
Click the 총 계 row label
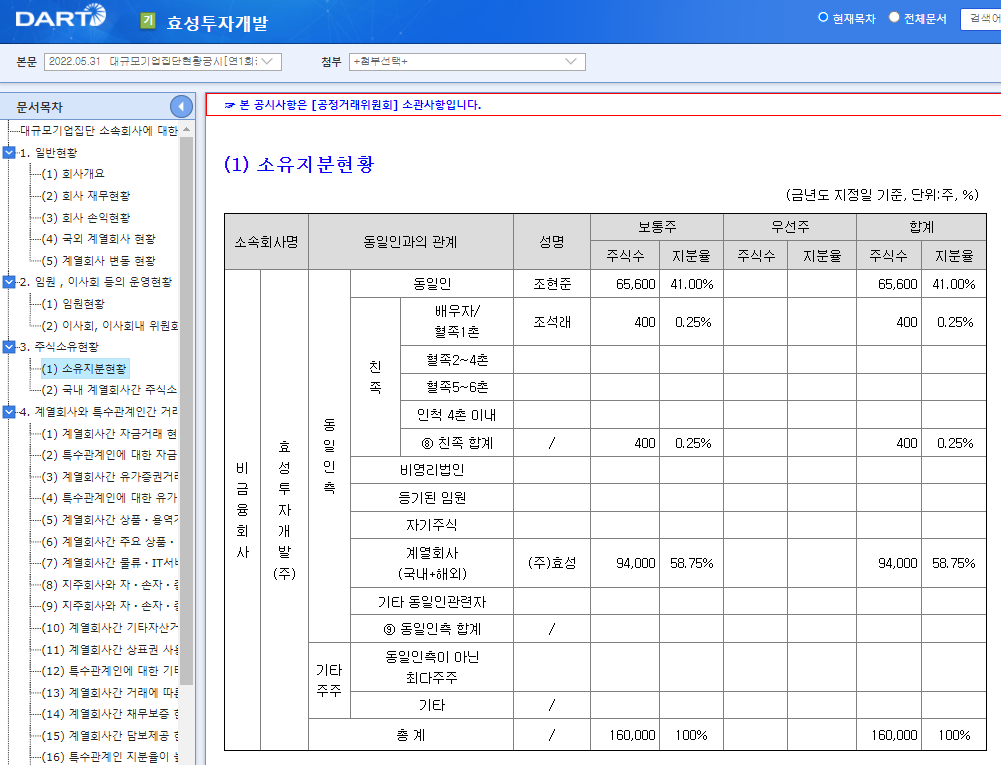[x=410, y=735]
